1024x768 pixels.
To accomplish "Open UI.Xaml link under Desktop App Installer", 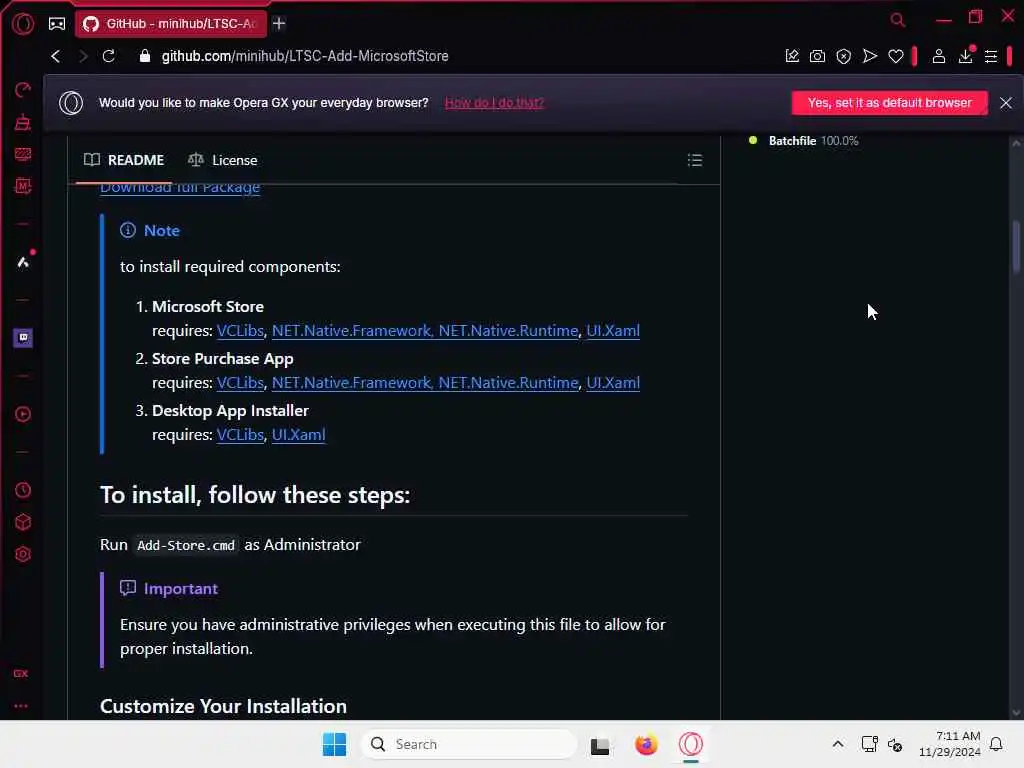I will click(298, 435).
